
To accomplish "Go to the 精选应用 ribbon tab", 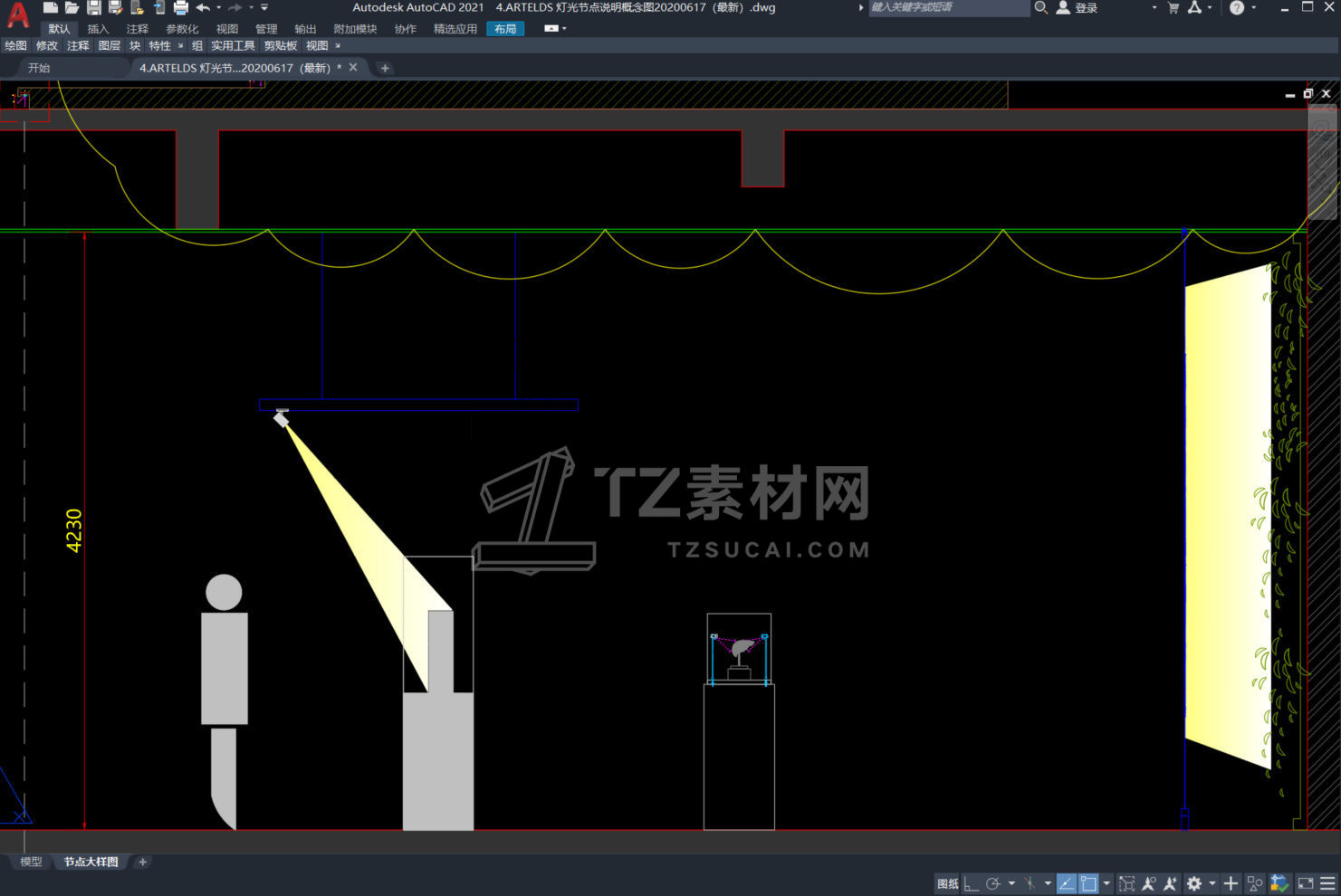I will pyautogui.click(x=455, y=29).
